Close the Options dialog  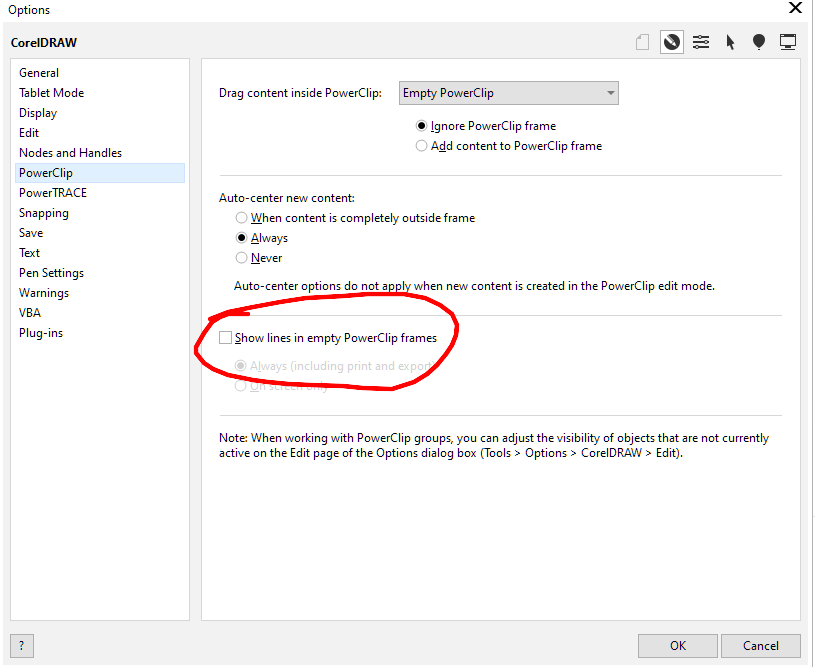click(x=795, y=8)
